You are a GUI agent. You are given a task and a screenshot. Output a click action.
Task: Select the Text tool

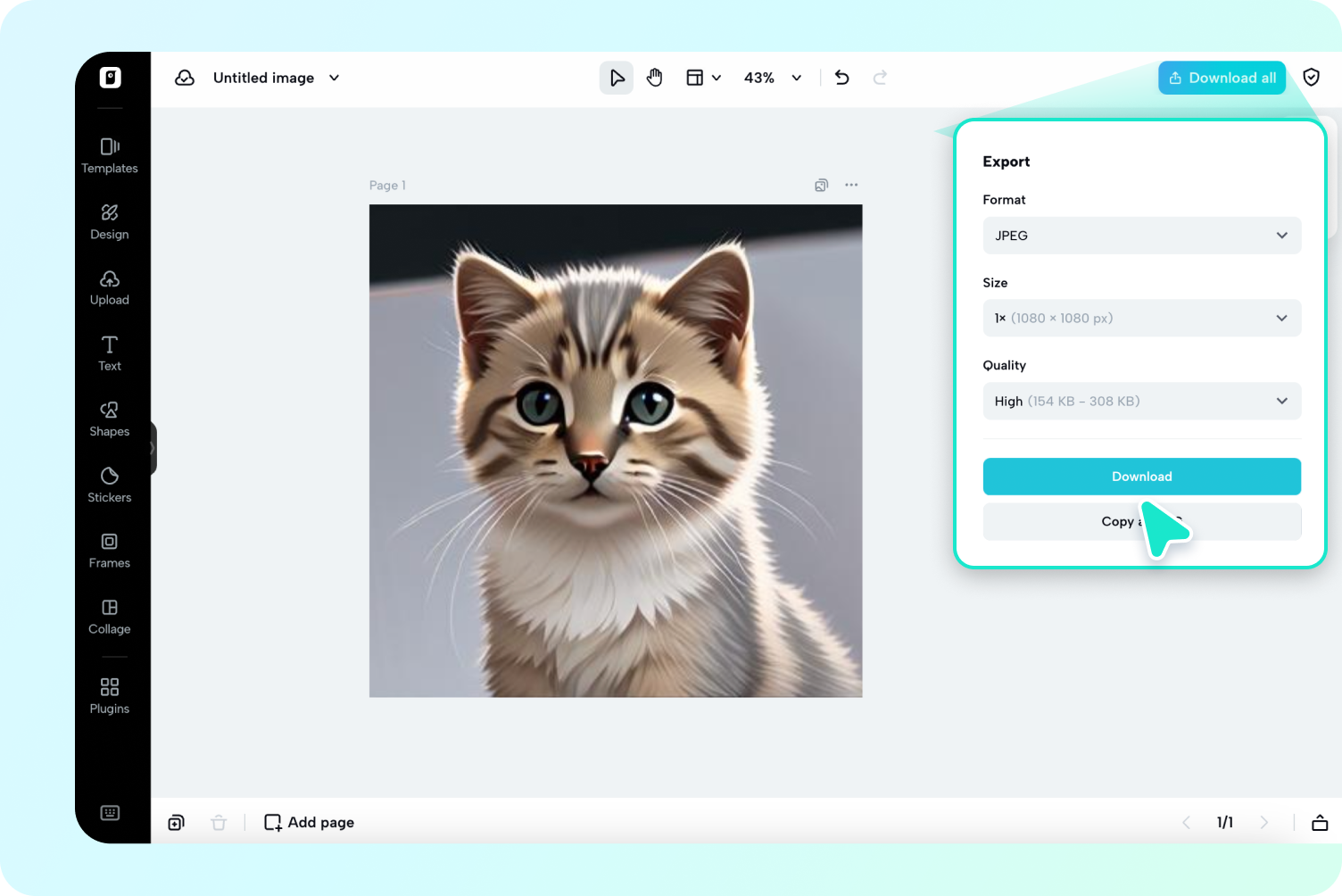tap(110, 353)
